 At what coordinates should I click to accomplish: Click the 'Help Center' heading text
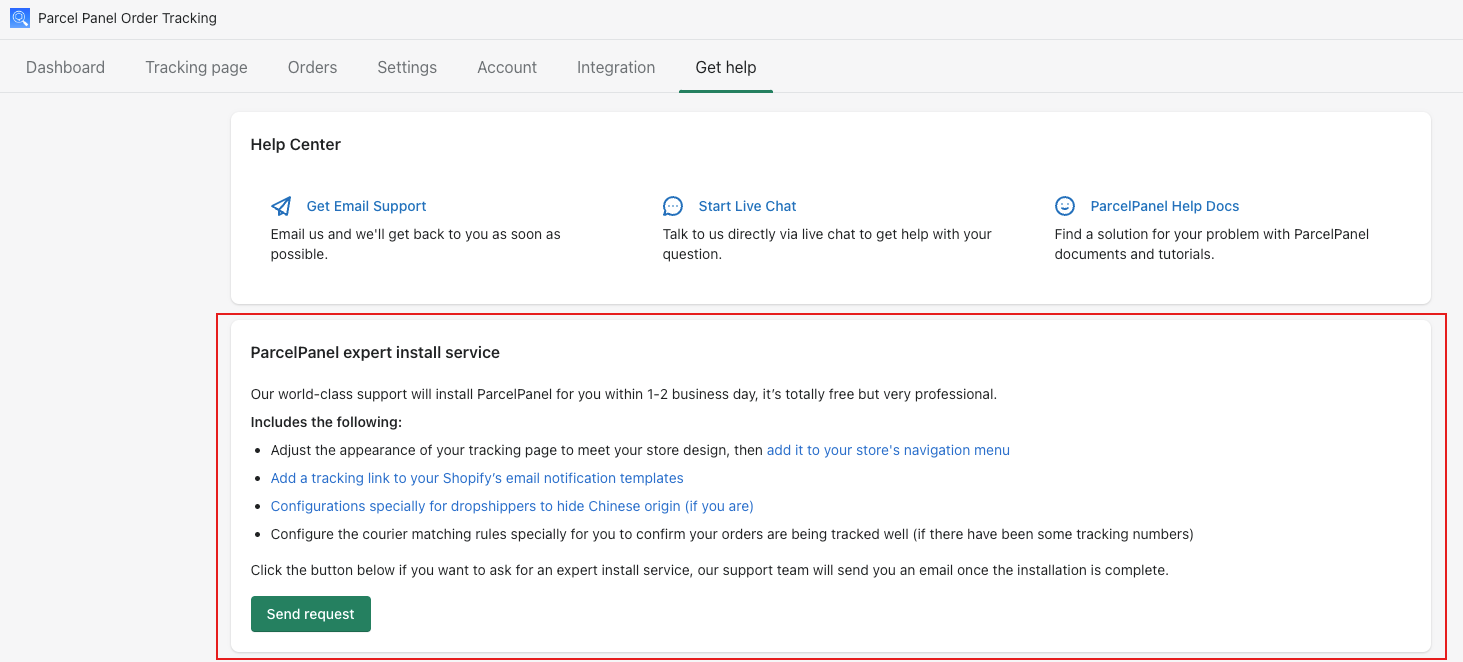coord(296,144)
